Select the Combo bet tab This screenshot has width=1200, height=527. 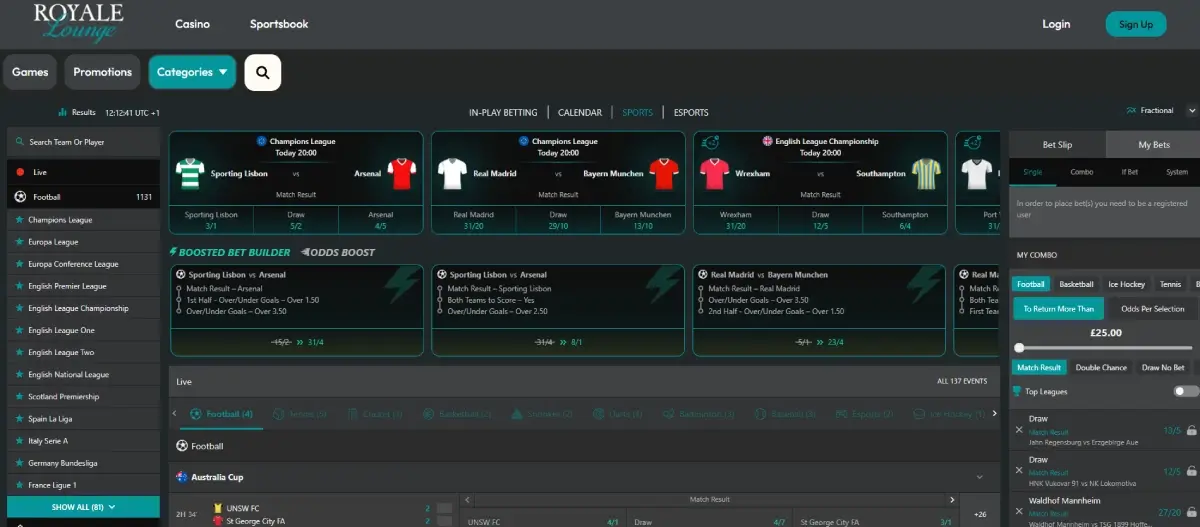1082,172
